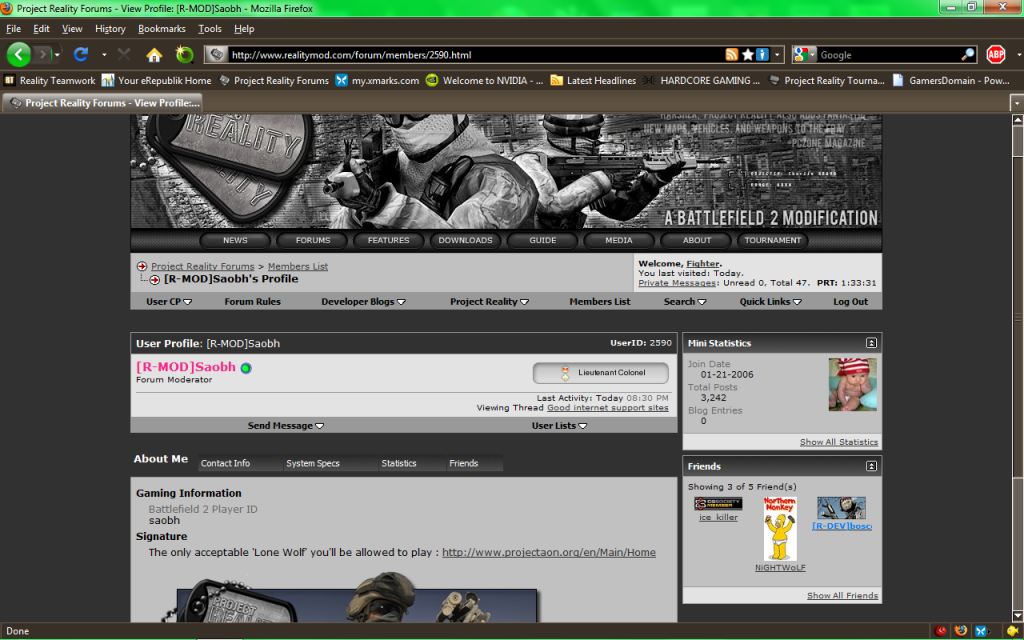Choose search engine from Google dropdown
The height and width of the screenshot is (640, 1024).
[x=805, y=54]
